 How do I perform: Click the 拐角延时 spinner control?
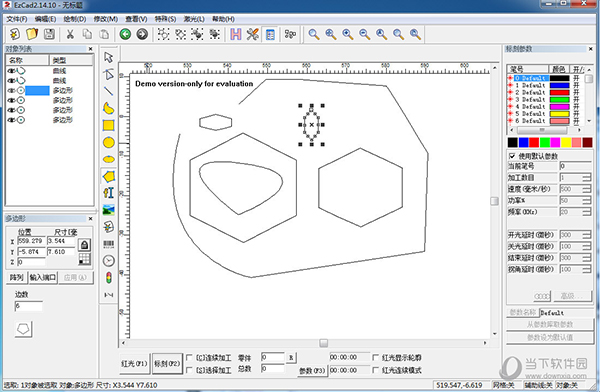pos(587,269)
